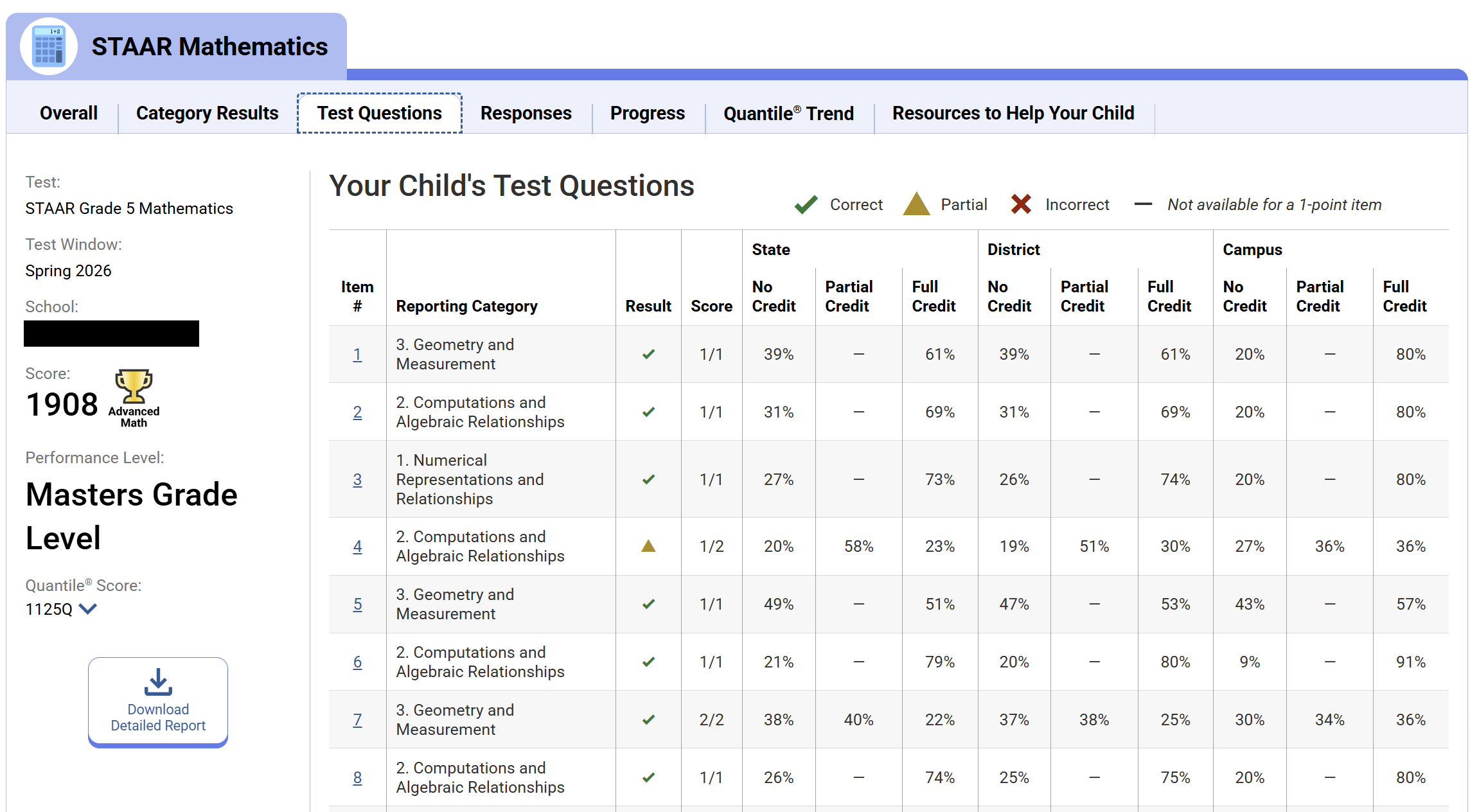Screen dimensions: 1470x812
Task: Open the Overall tab
Action: 69,113
